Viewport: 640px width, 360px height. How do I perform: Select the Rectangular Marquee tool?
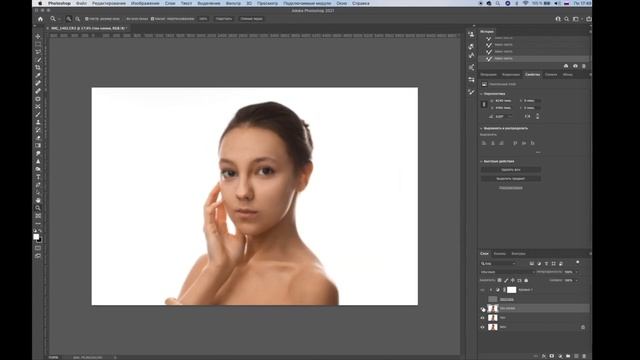point(38,44)
